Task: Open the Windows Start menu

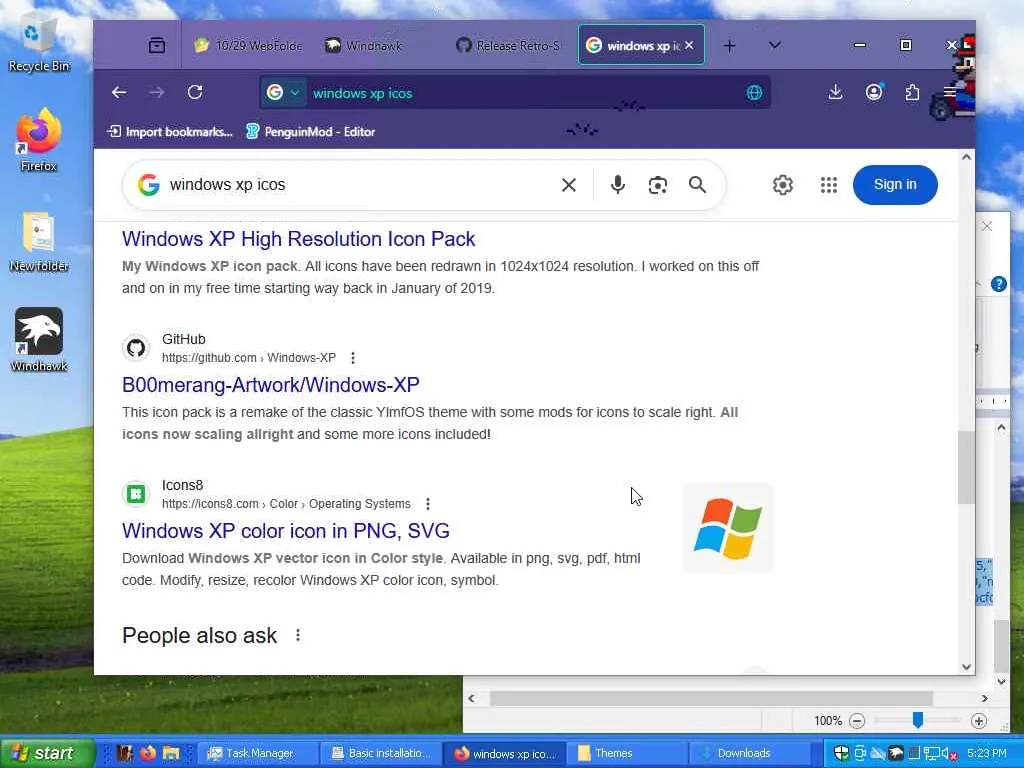Action: pos(46,754)
